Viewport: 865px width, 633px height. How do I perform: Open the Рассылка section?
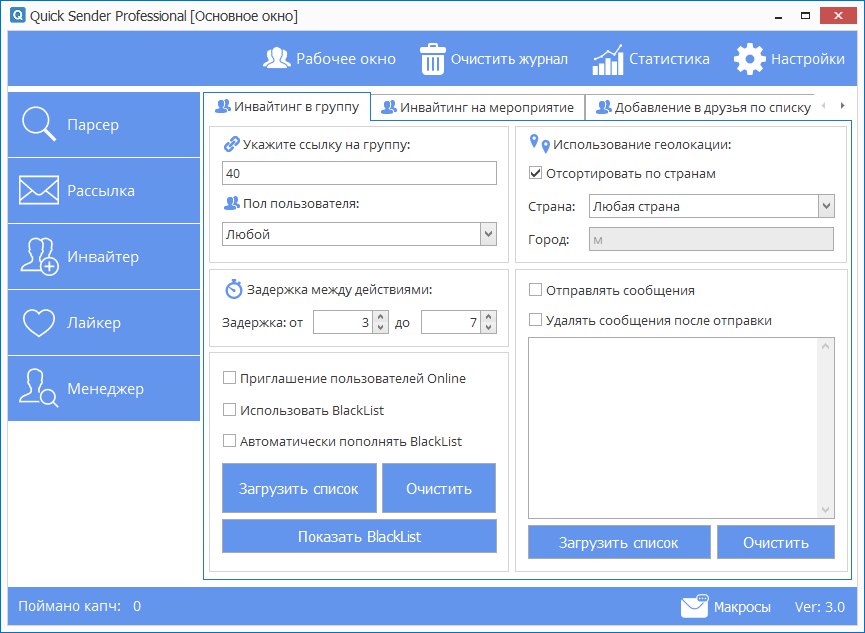coord(104,190)
